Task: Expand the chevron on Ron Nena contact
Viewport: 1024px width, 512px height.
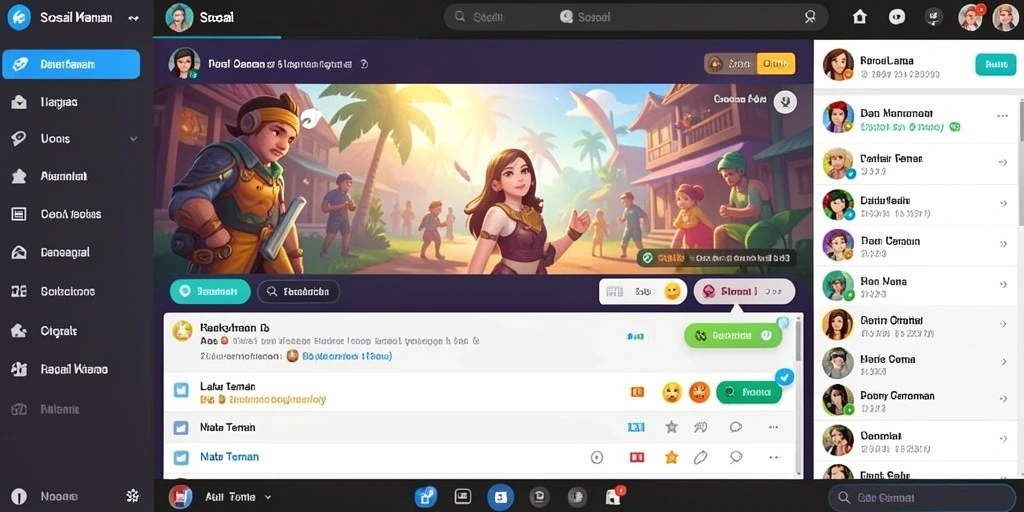Action: point(1003,285)
